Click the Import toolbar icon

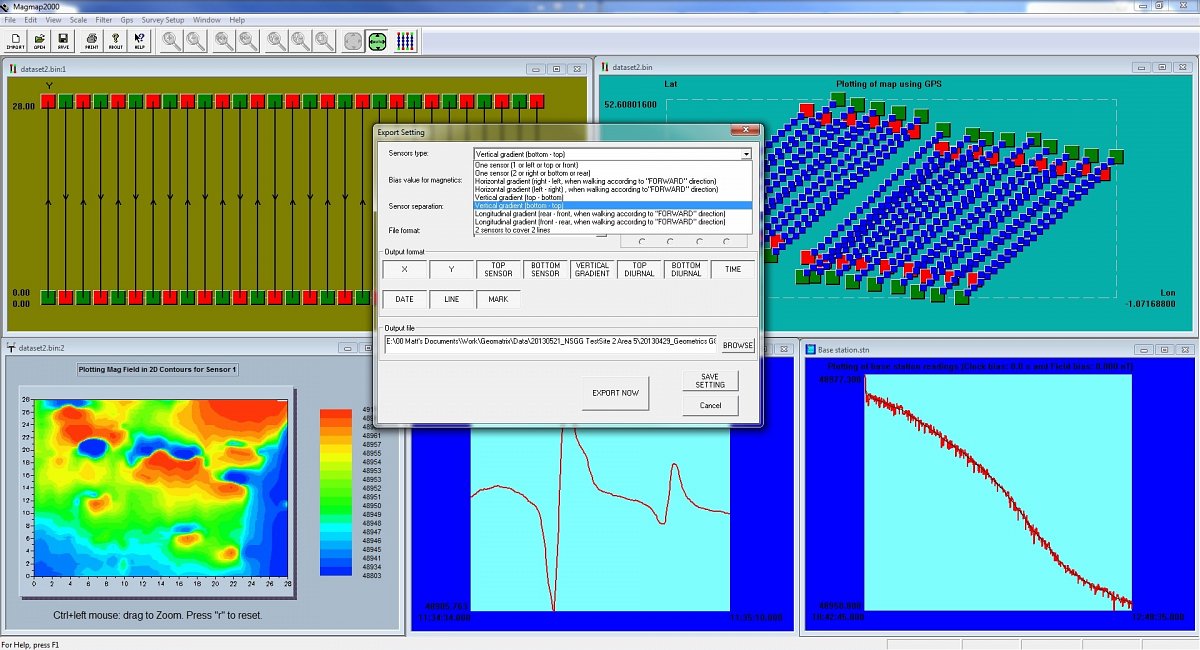tap(16, 41)
